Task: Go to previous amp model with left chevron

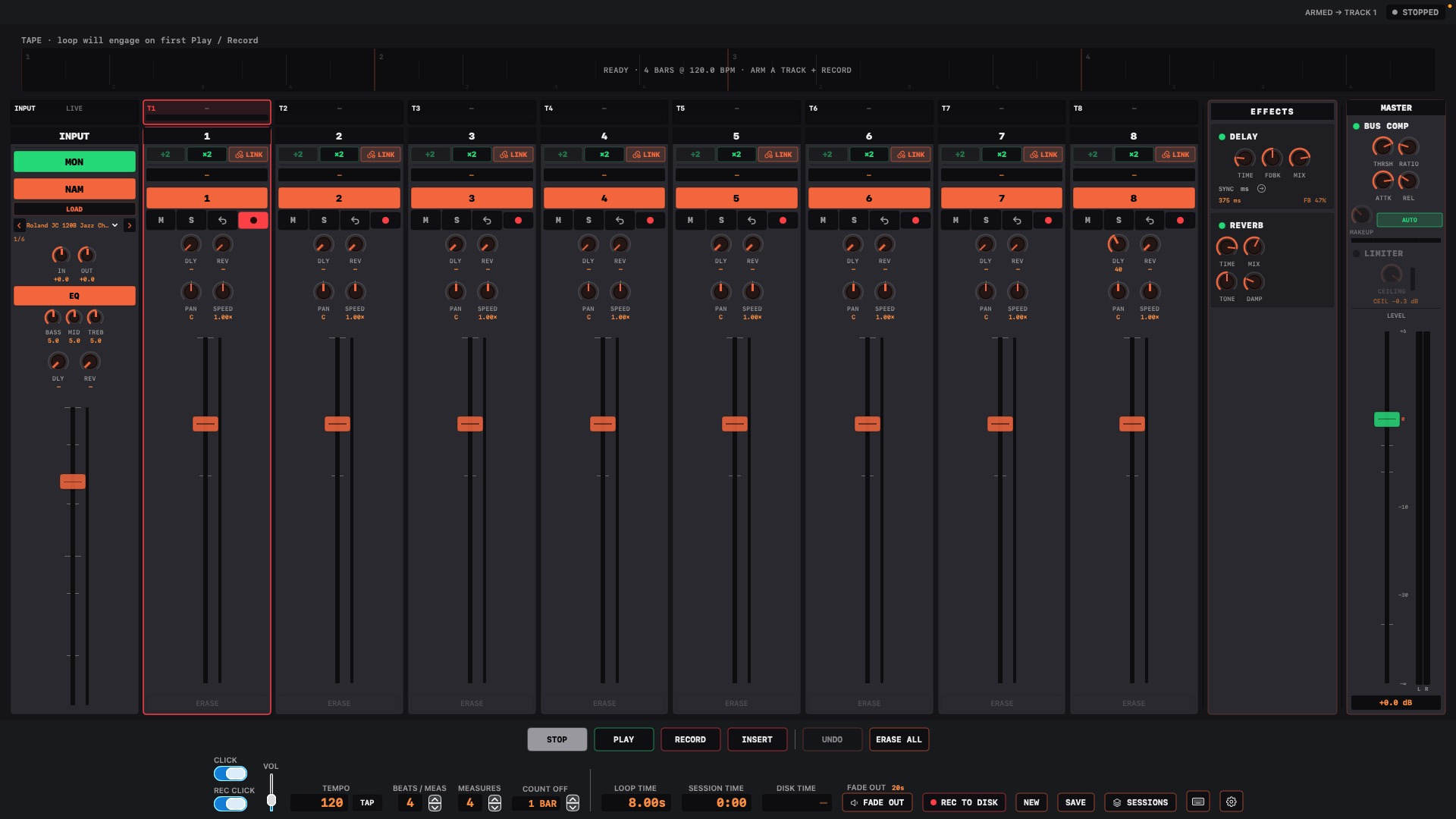Action: pyautogui.click(x=19, y=225)
